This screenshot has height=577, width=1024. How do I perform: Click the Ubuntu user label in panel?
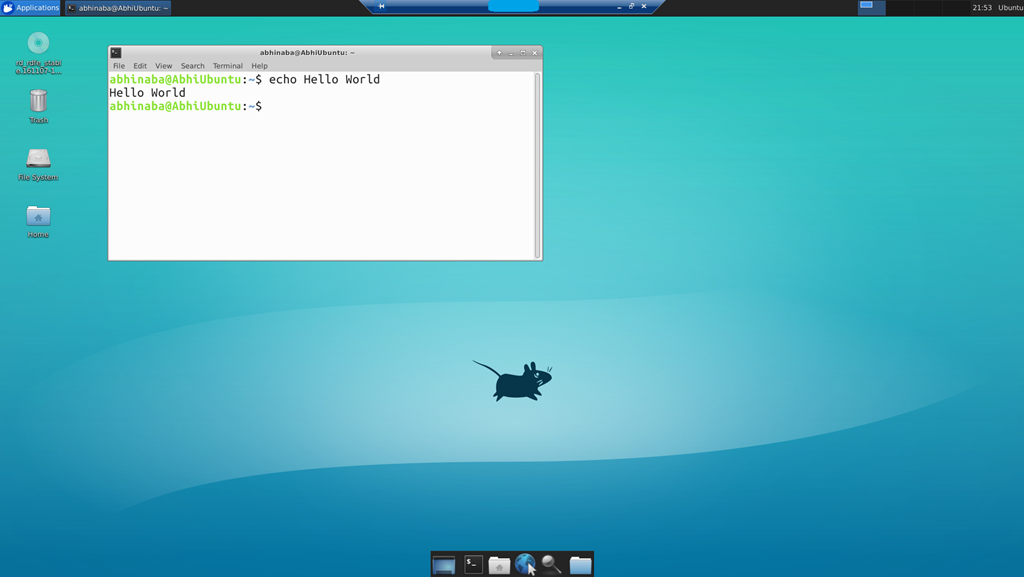tap(1010, 8)
